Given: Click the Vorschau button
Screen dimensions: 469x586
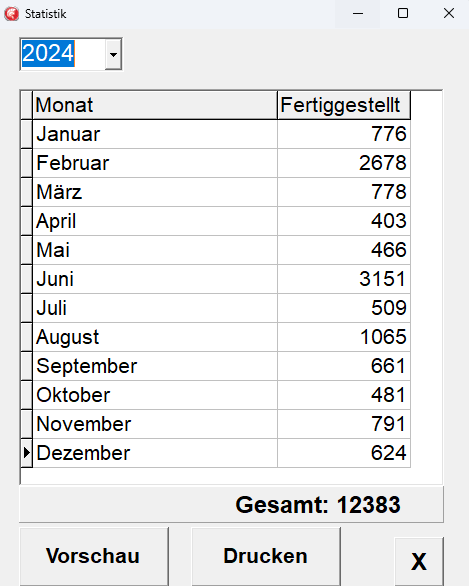Looking at the screenshot, I should point(94,556).
